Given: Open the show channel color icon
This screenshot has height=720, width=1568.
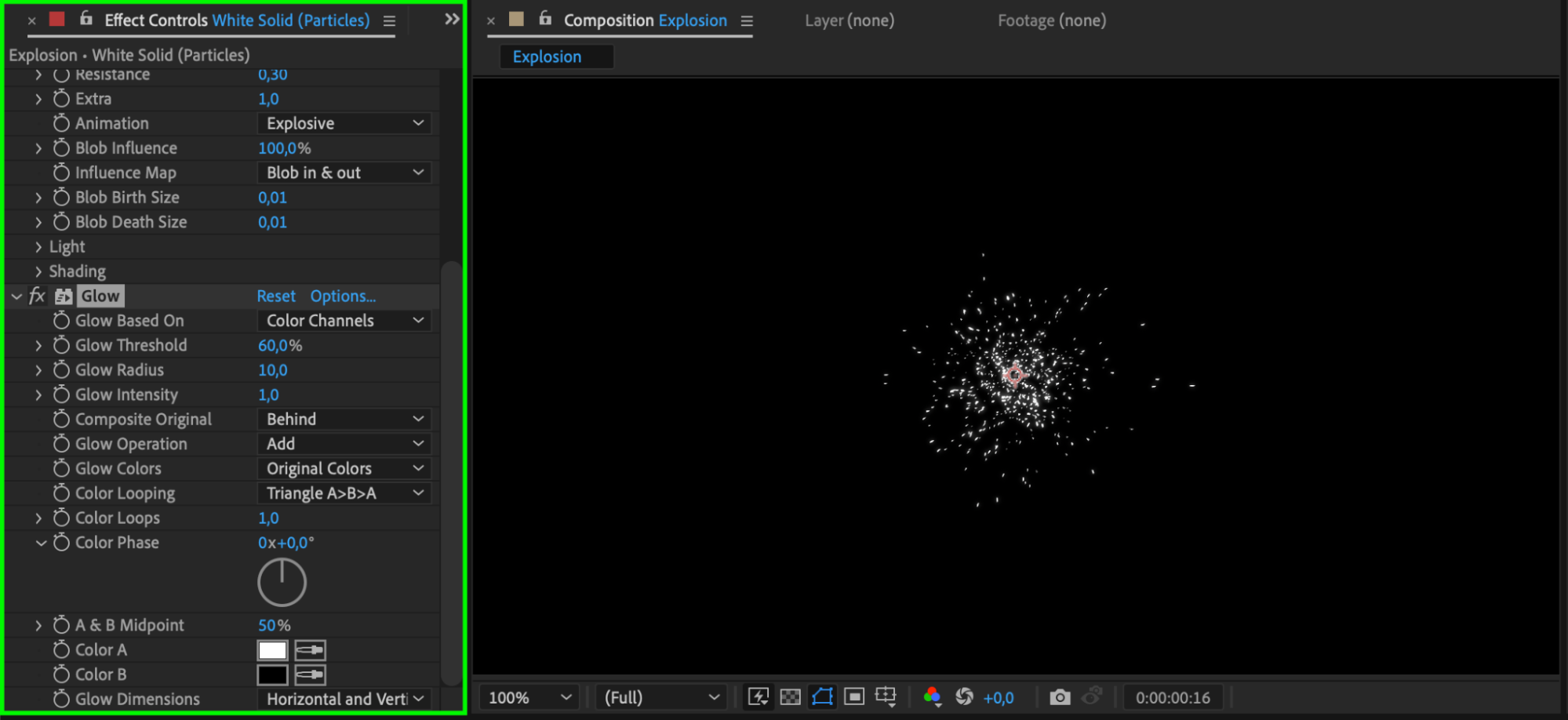Looking at the screenshot, I should 932,697.
